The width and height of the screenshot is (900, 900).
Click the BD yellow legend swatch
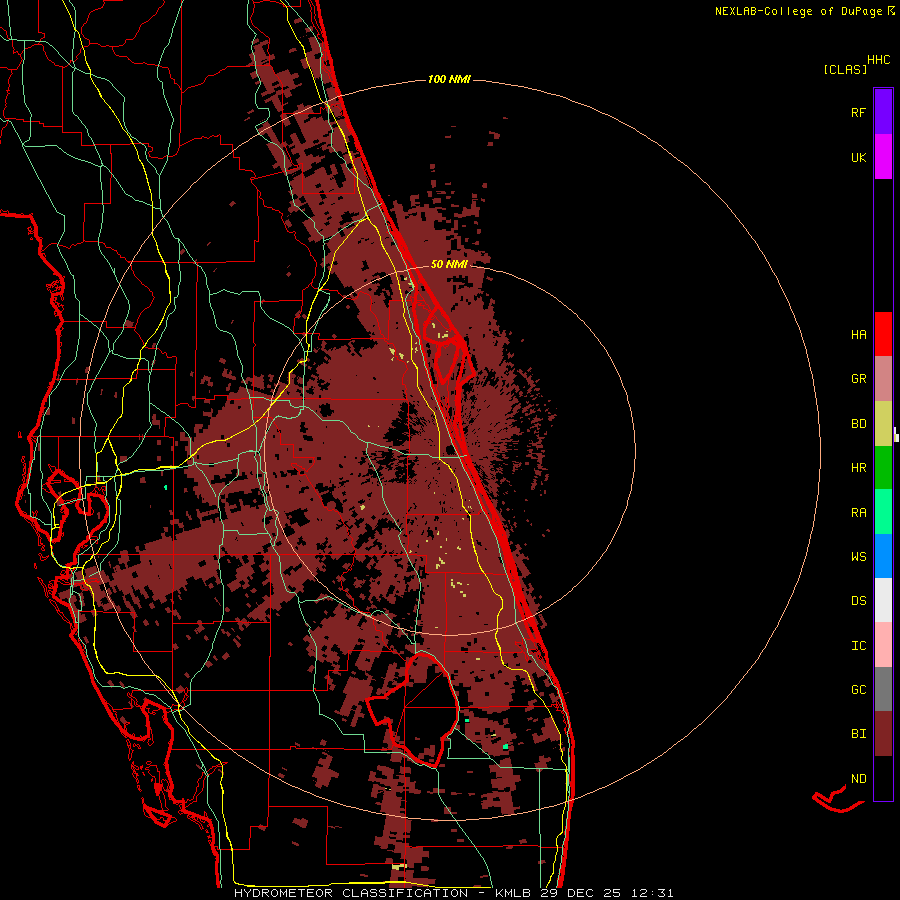(883, 423)
